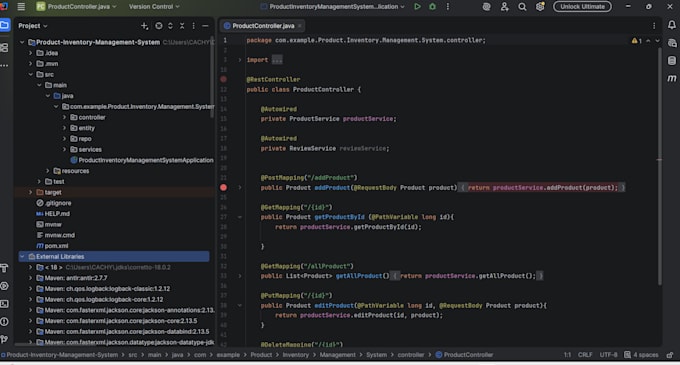
Task: Open Search Everywhere magnifier icon
Action: tap(522, 7)
